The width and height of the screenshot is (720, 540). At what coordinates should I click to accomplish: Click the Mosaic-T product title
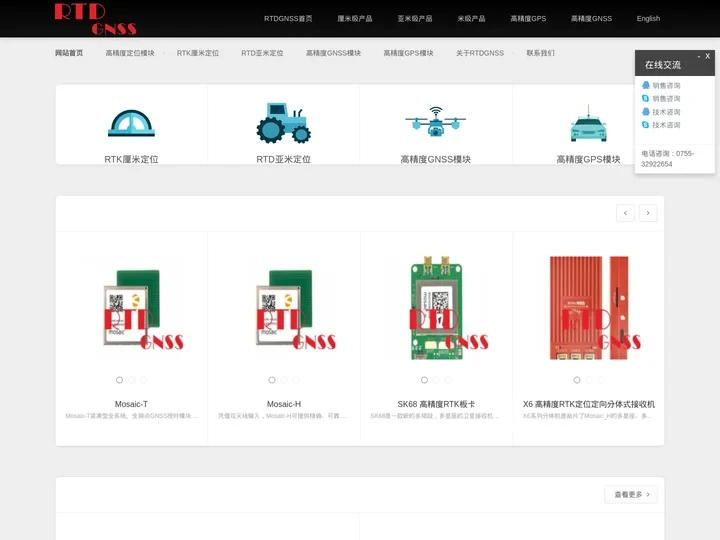(131, 404)
